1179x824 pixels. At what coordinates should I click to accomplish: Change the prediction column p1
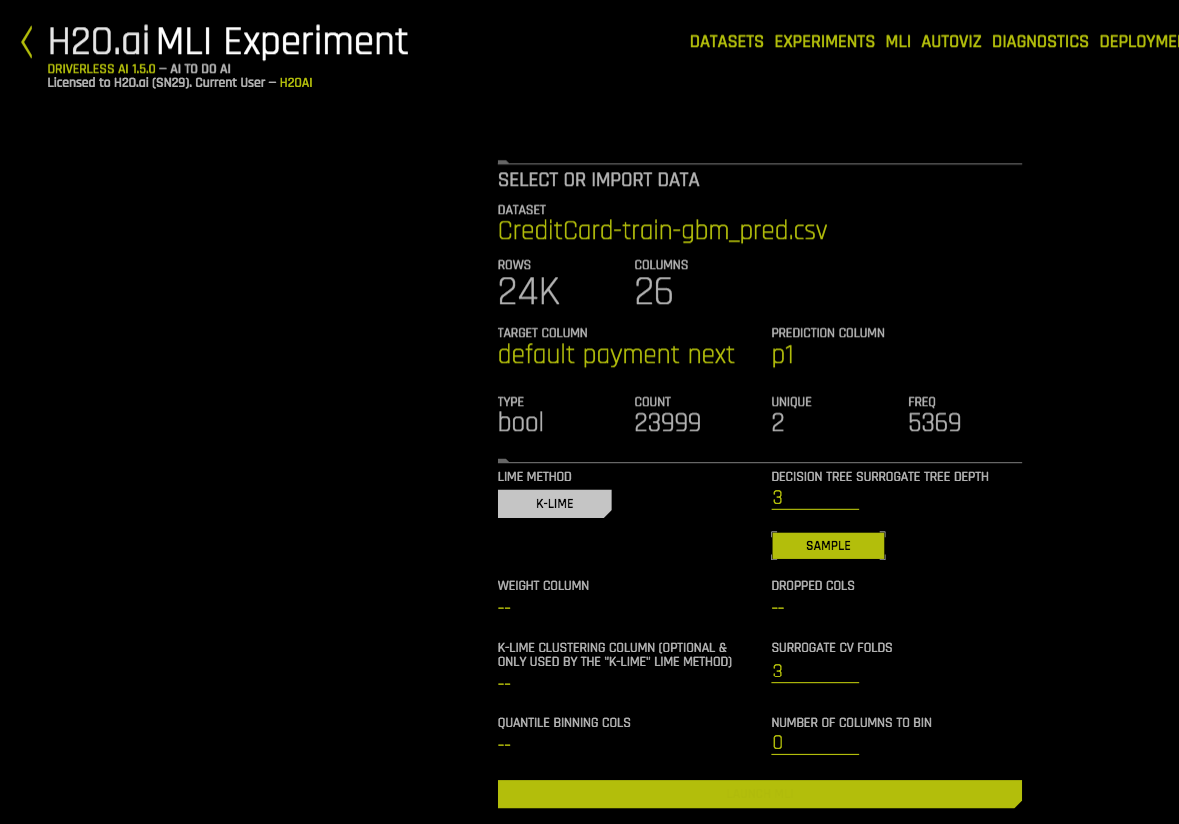[x=782, y=355]
